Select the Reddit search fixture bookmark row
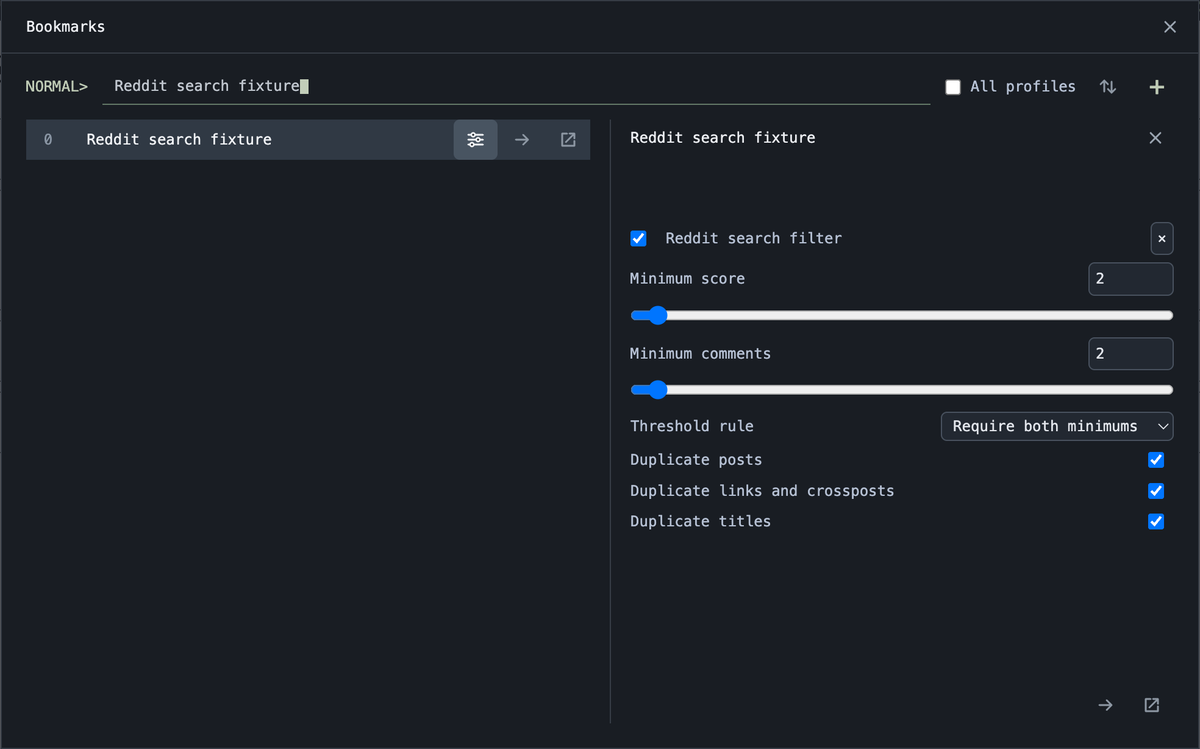The image size is (1200, 749). (x=308, y=140)
